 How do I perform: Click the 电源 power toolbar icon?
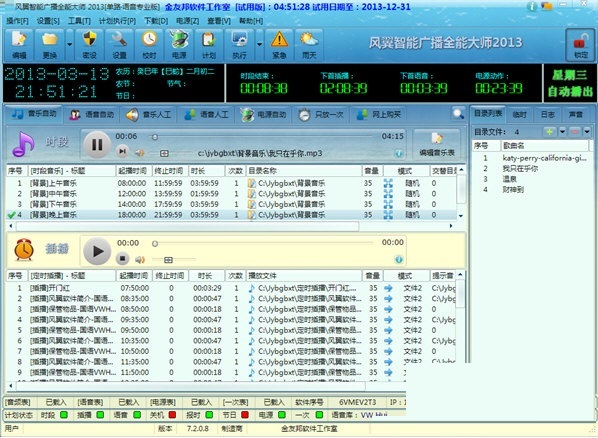click(179, 45)
